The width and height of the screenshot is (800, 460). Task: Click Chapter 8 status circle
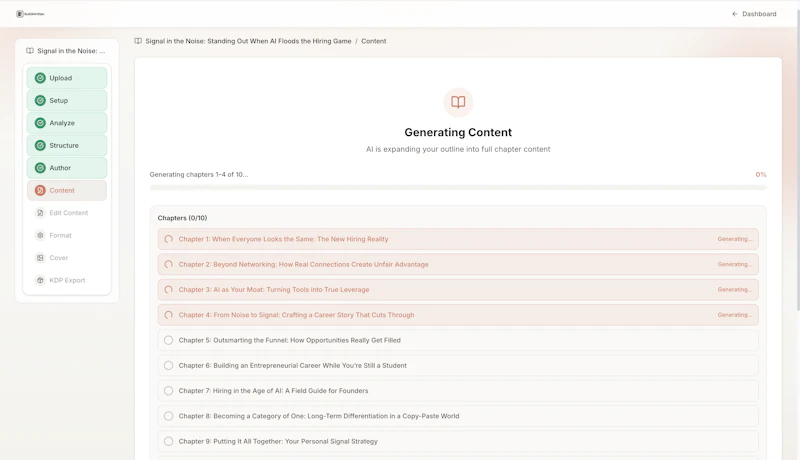[x=168, y=416]
